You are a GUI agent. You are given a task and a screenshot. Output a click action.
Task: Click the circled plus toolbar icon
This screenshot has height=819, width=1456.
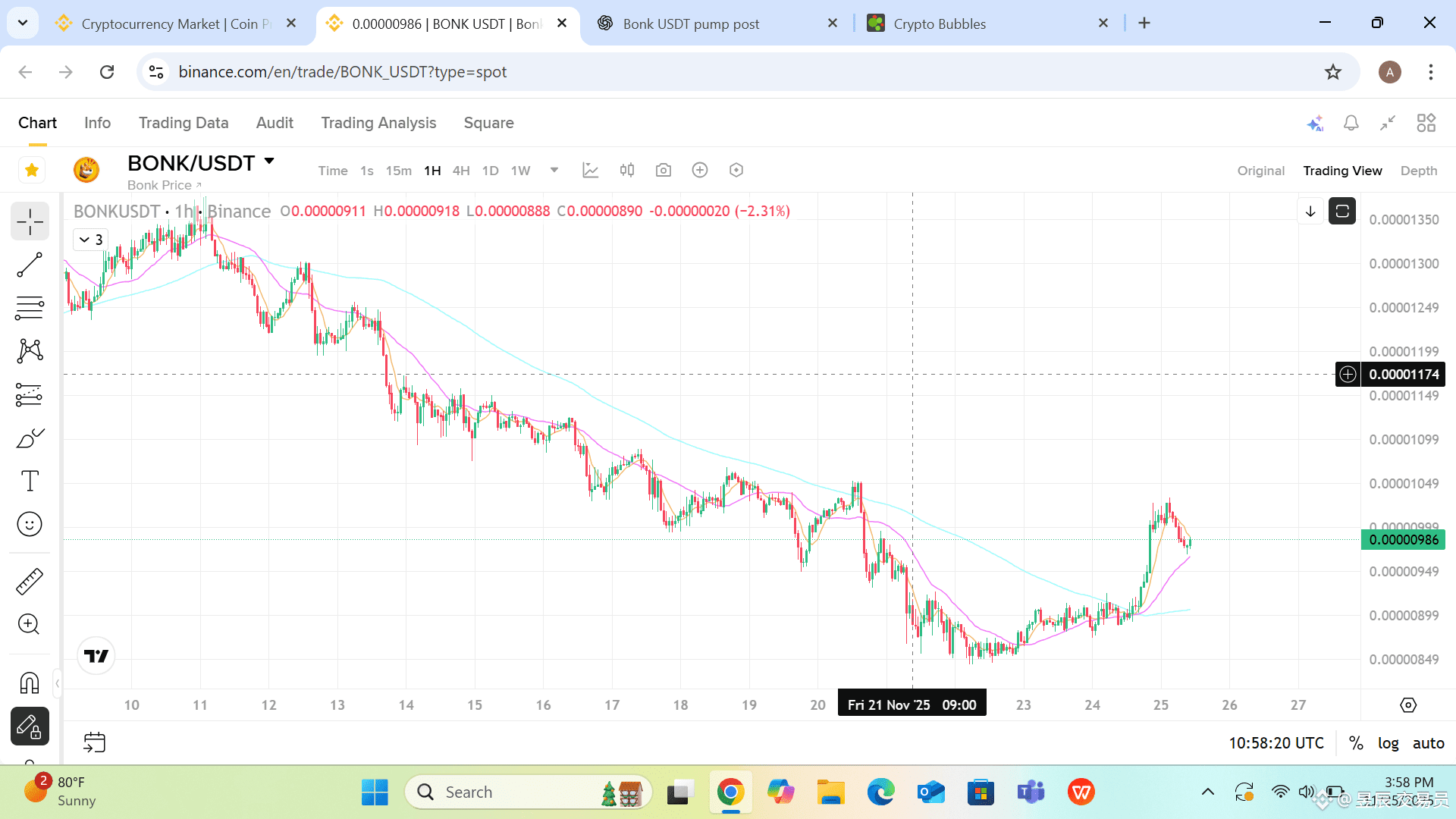tap(700, 171)
